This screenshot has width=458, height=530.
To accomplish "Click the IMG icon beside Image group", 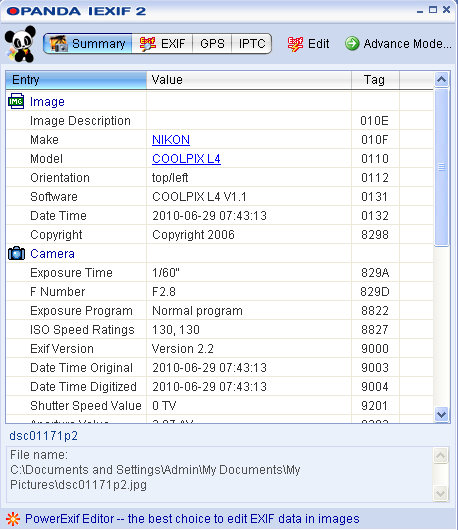I will (16, 101).
